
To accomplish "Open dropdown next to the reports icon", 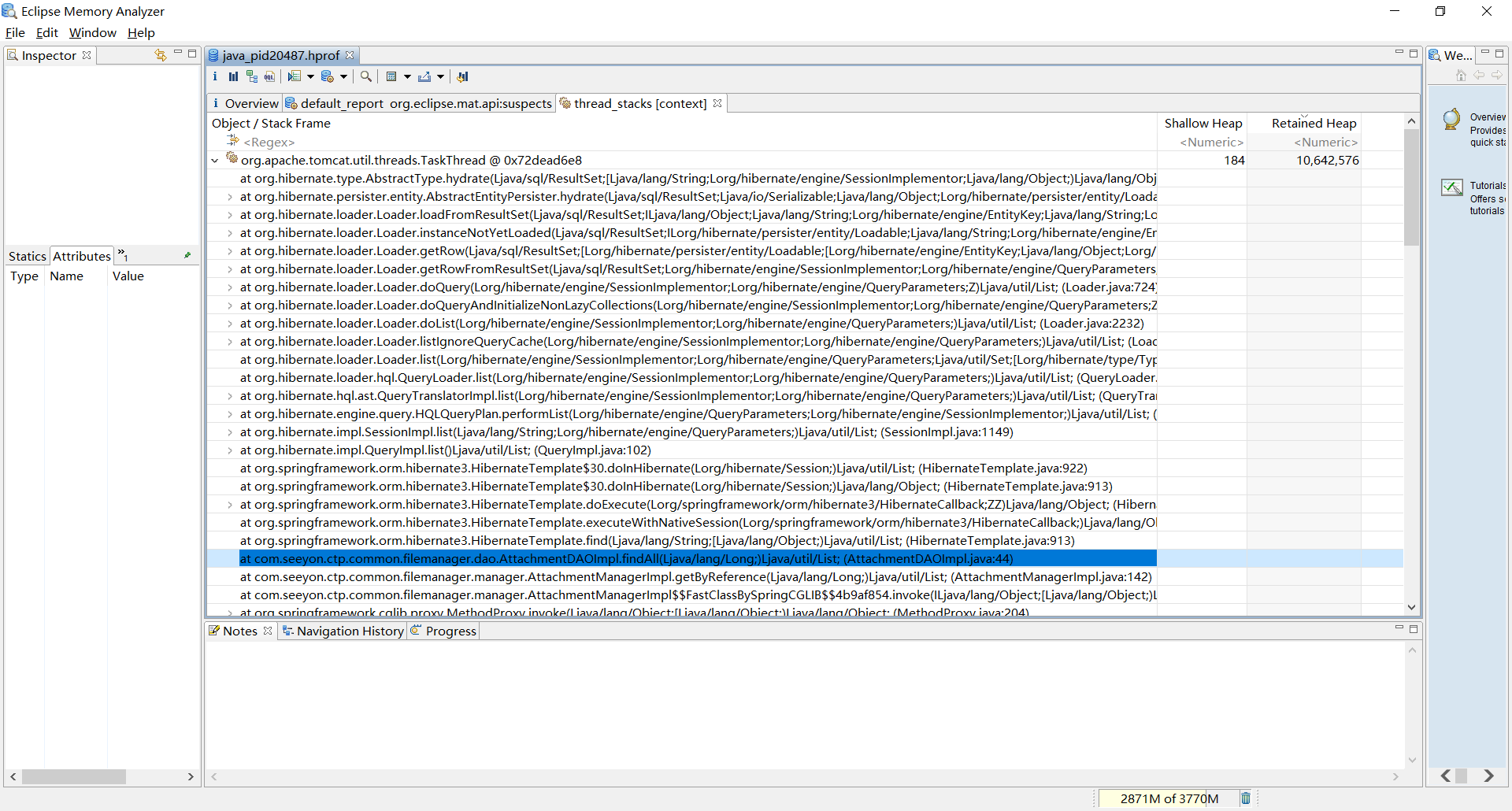I will pyautogui.click(x=343, y=76).
